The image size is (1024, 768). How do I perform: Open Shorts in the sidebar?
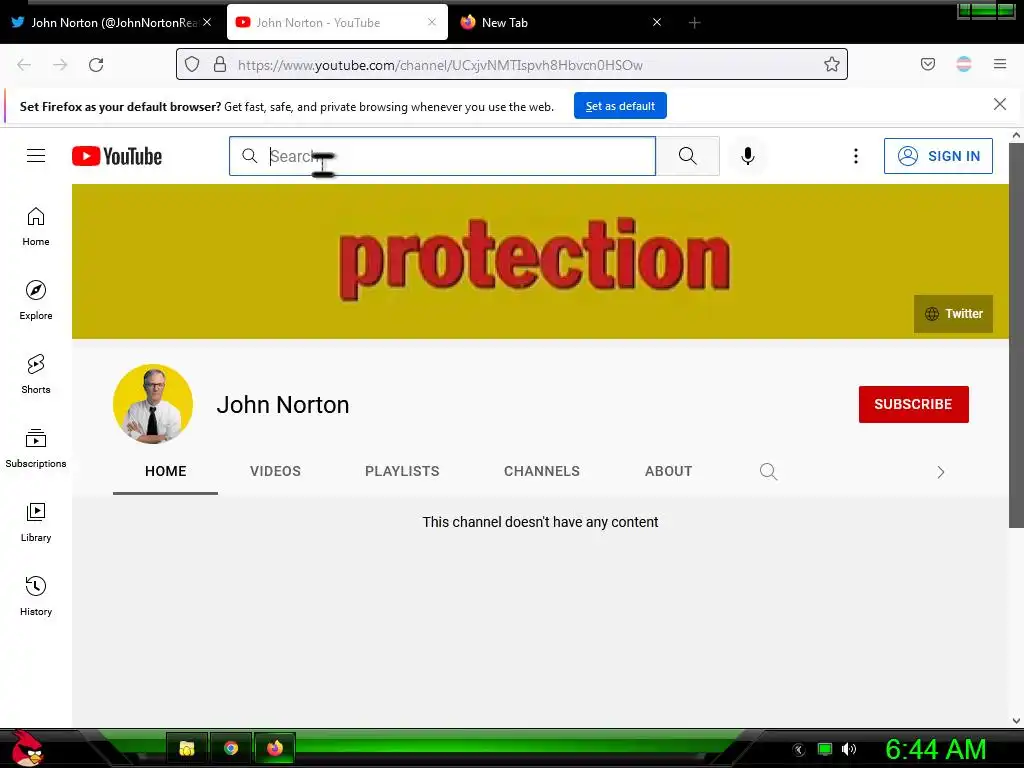click(36, 374)
